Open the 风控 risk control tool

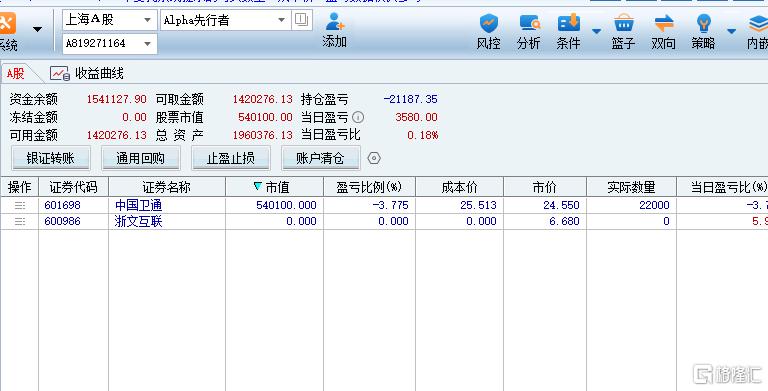click(488, 32)
